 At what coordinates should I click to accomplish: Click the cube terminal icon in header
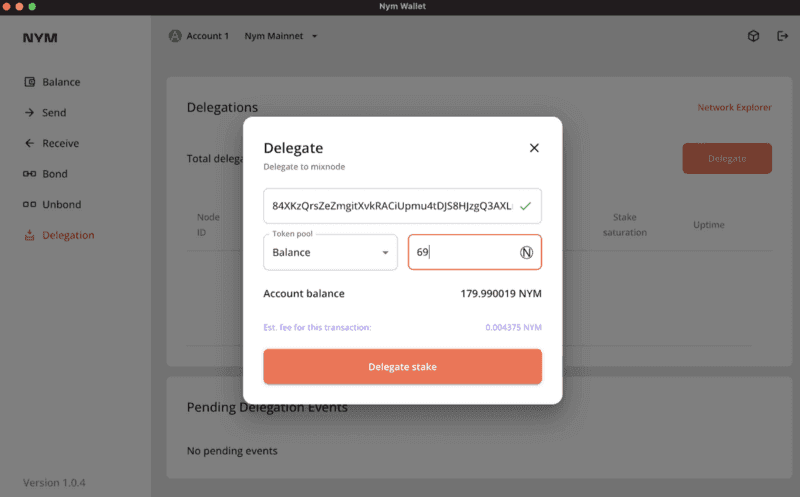pos(753,36)
